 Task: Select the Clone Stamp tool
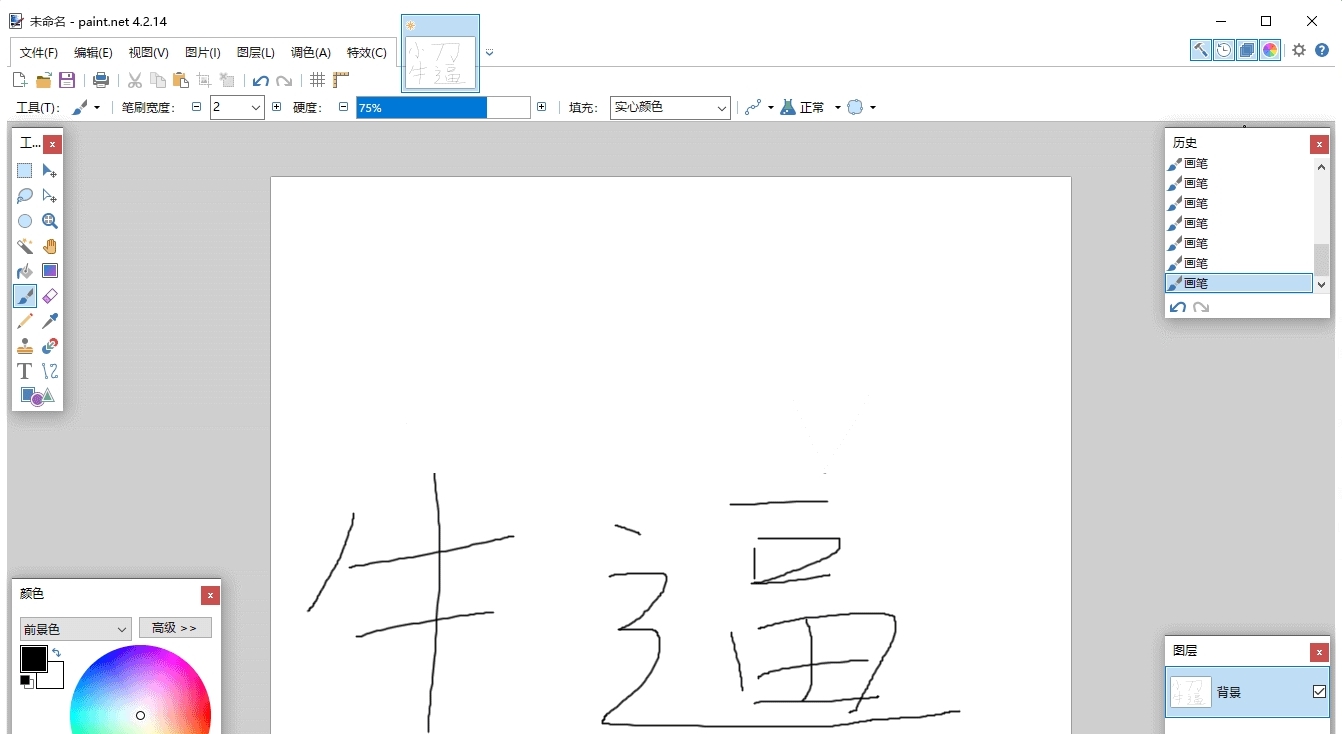point(24,345)
